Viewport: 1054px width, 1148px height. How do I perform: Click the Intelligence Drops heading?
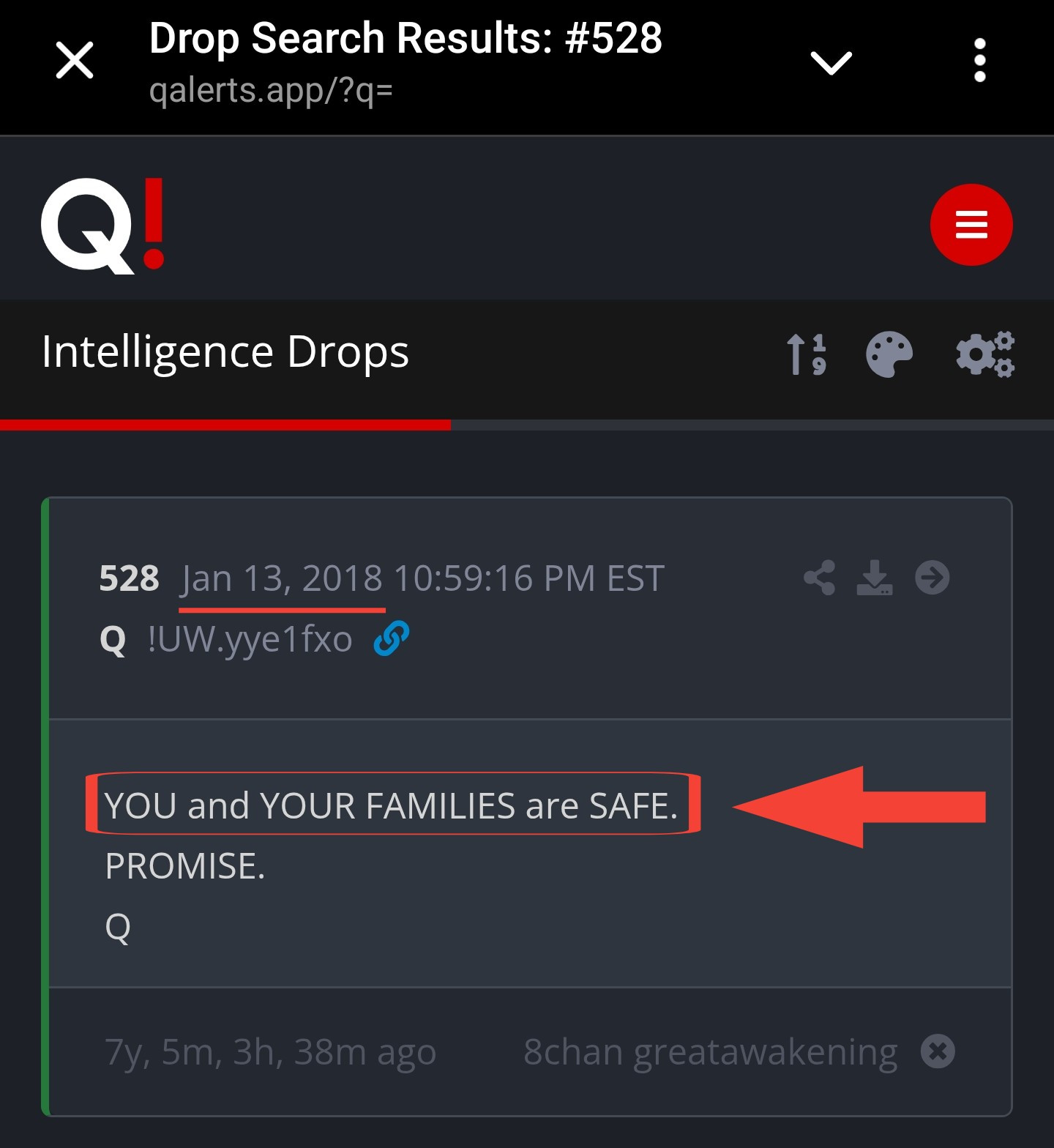coord(225,352)
